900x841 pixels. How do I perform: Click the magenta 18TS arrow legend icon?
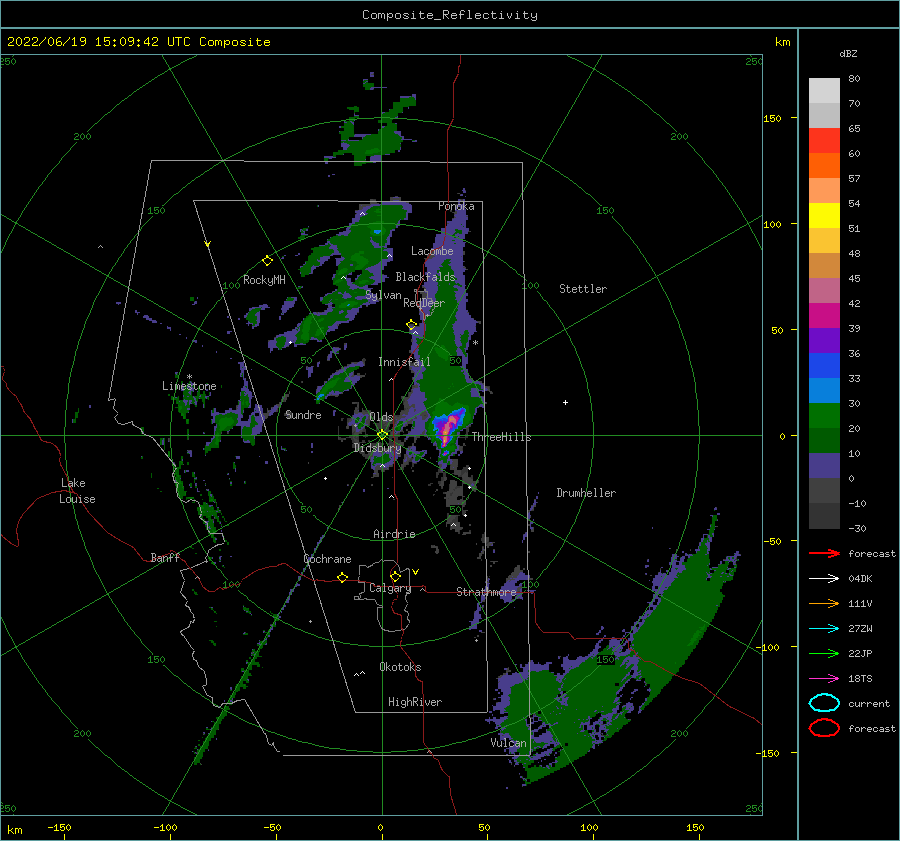point(824,679)
